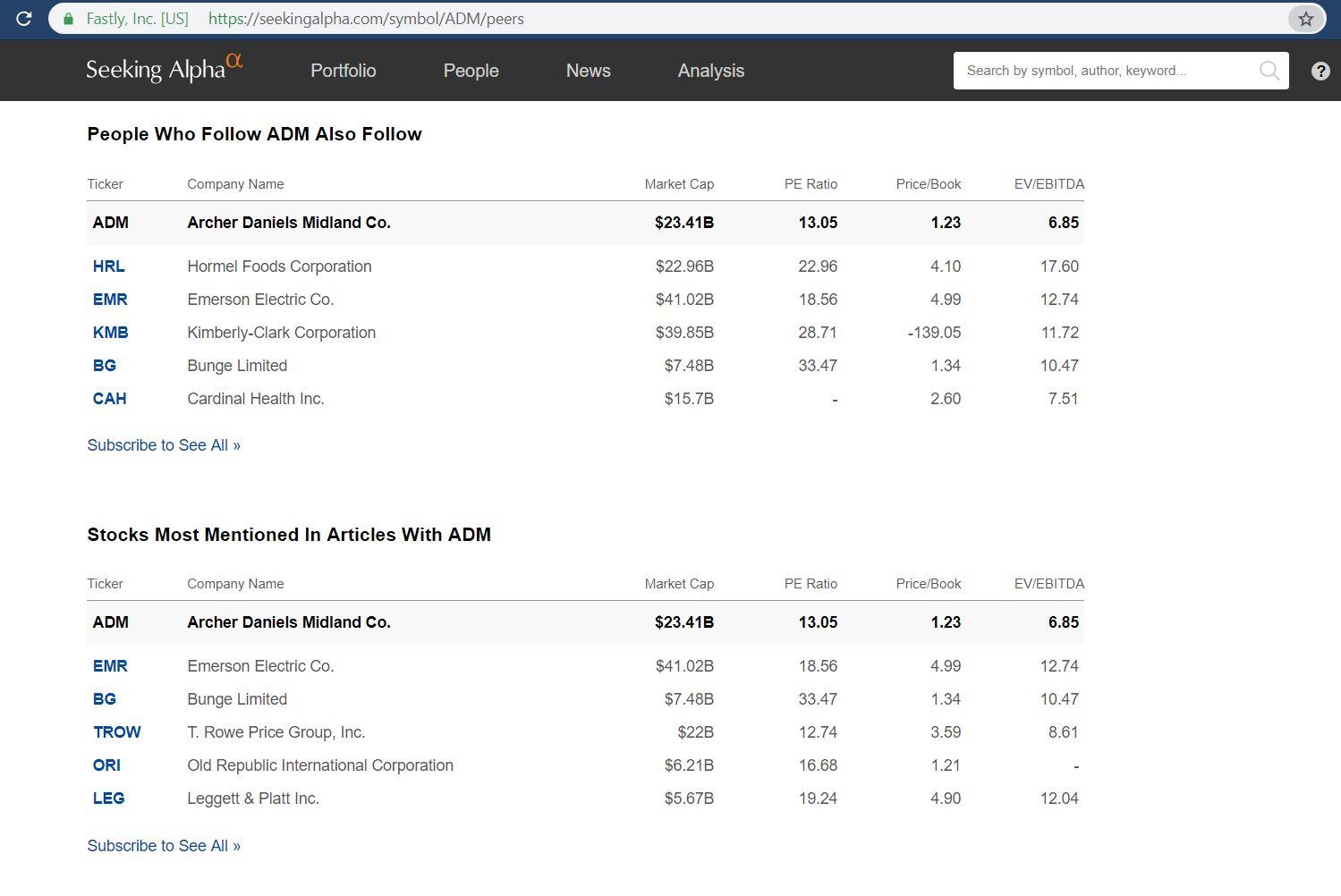
Task: Open the LEG ticker link
Action: (x=109, y=799)
